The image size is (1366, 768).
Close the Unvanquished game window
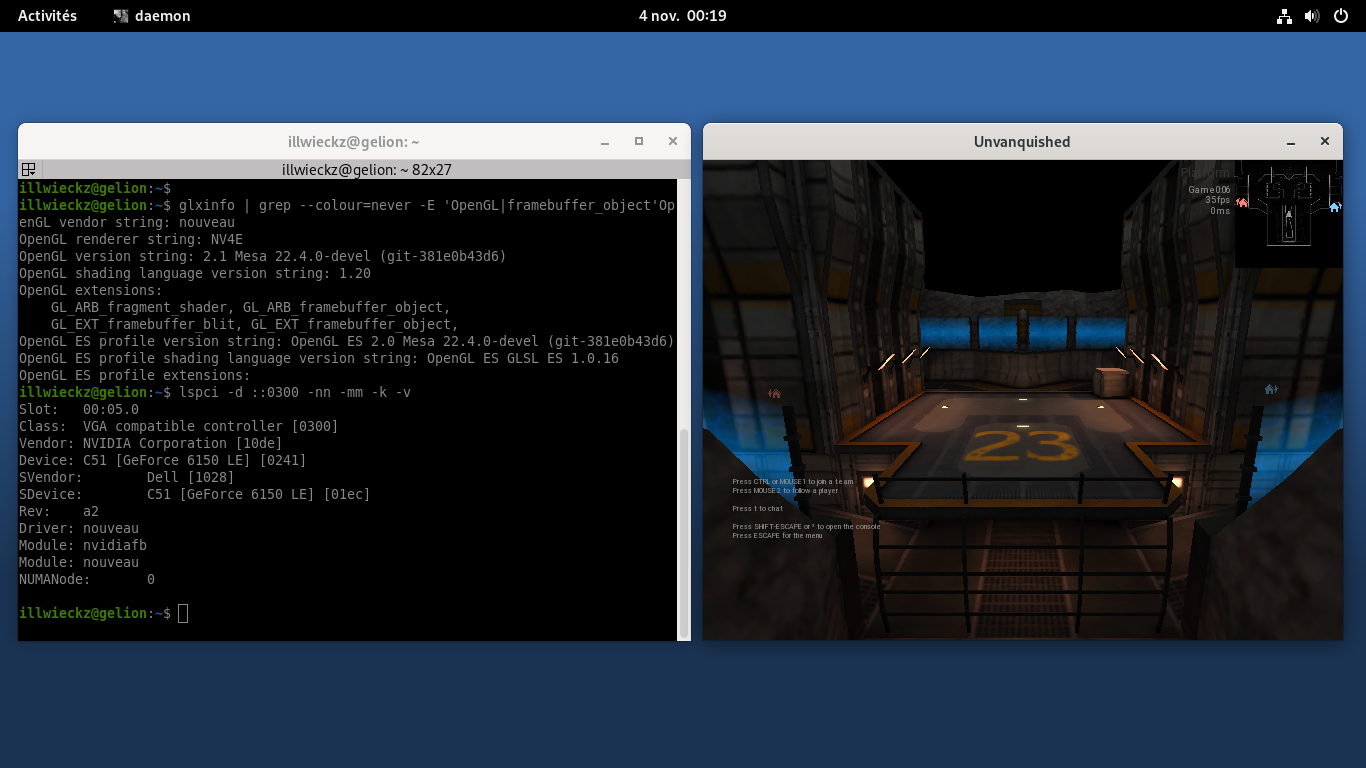coord(1326,142)
